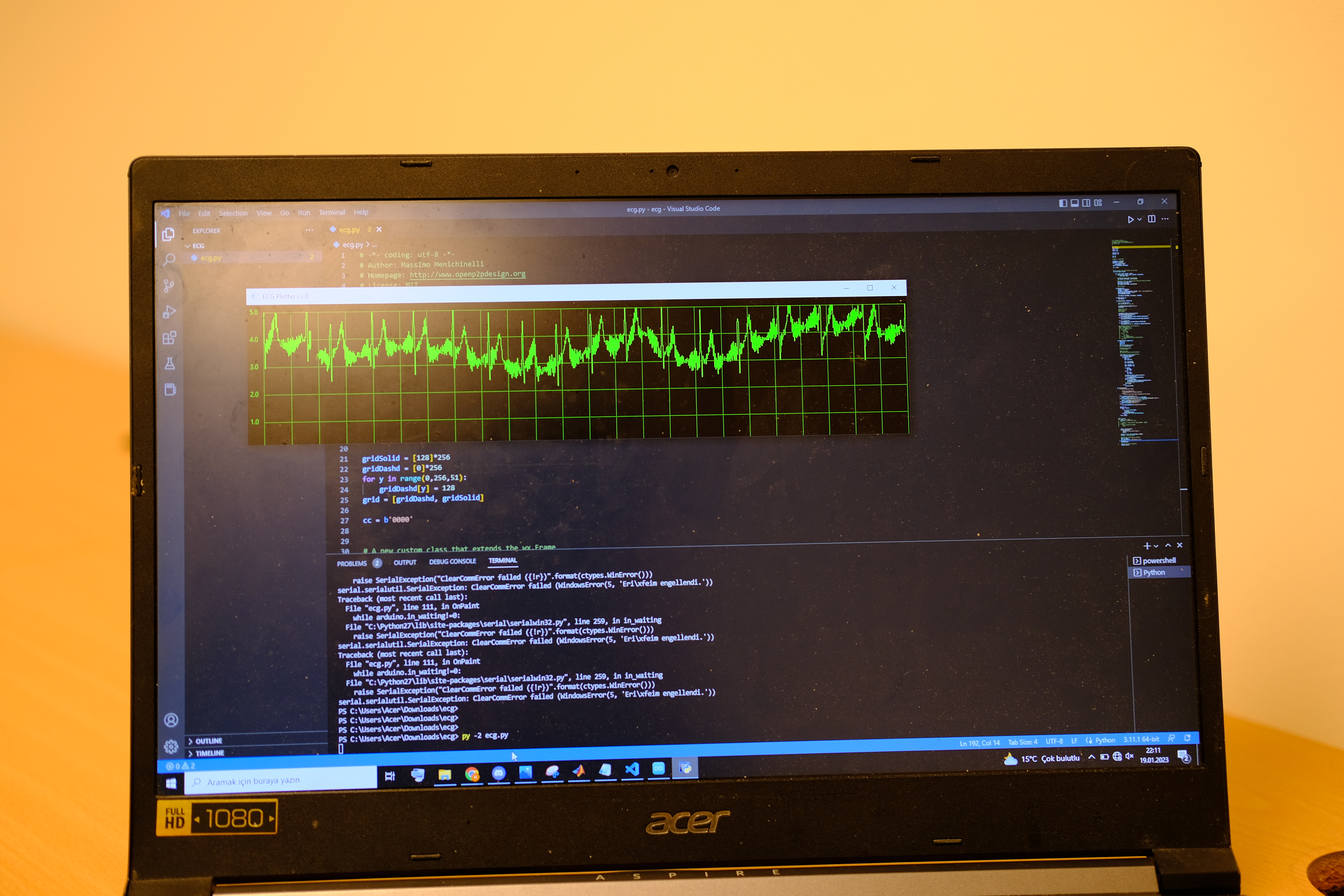Image resolution: width=1344 pixels, height=896 pixels.
Task: Click the bottom activity bar icon below Testing
Action: [170, 389]
